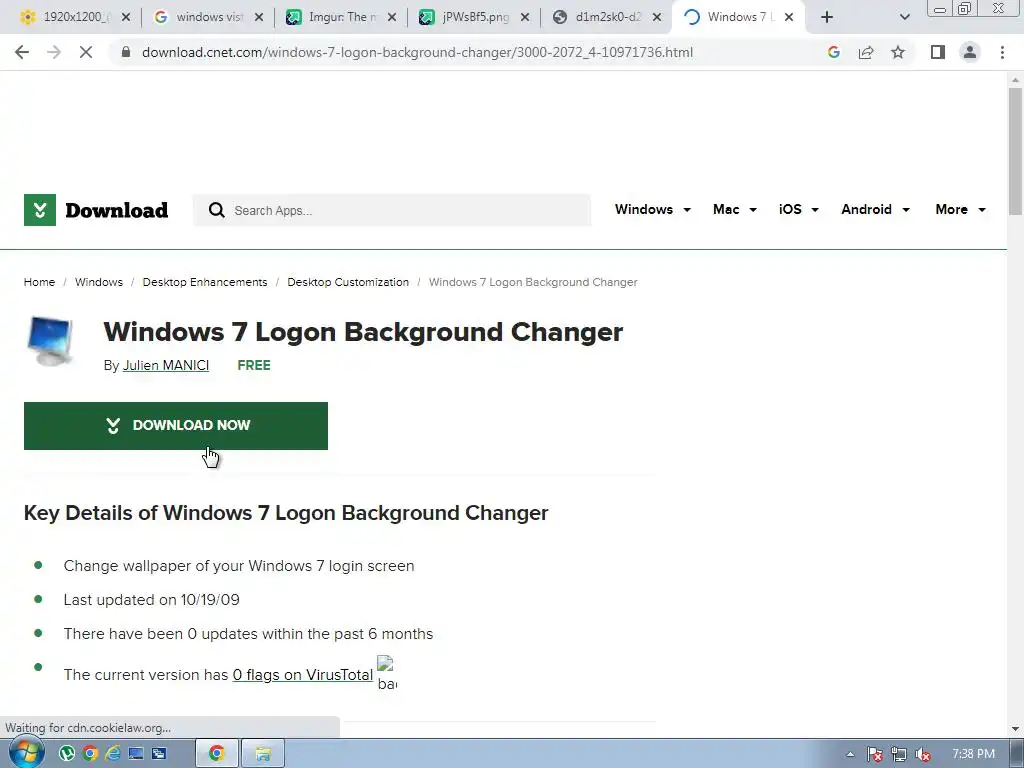Switch to the d1m2sk0 tab
Viewport: 1024px width, 768px height.
pyautogui.click(x=607, y=17)
